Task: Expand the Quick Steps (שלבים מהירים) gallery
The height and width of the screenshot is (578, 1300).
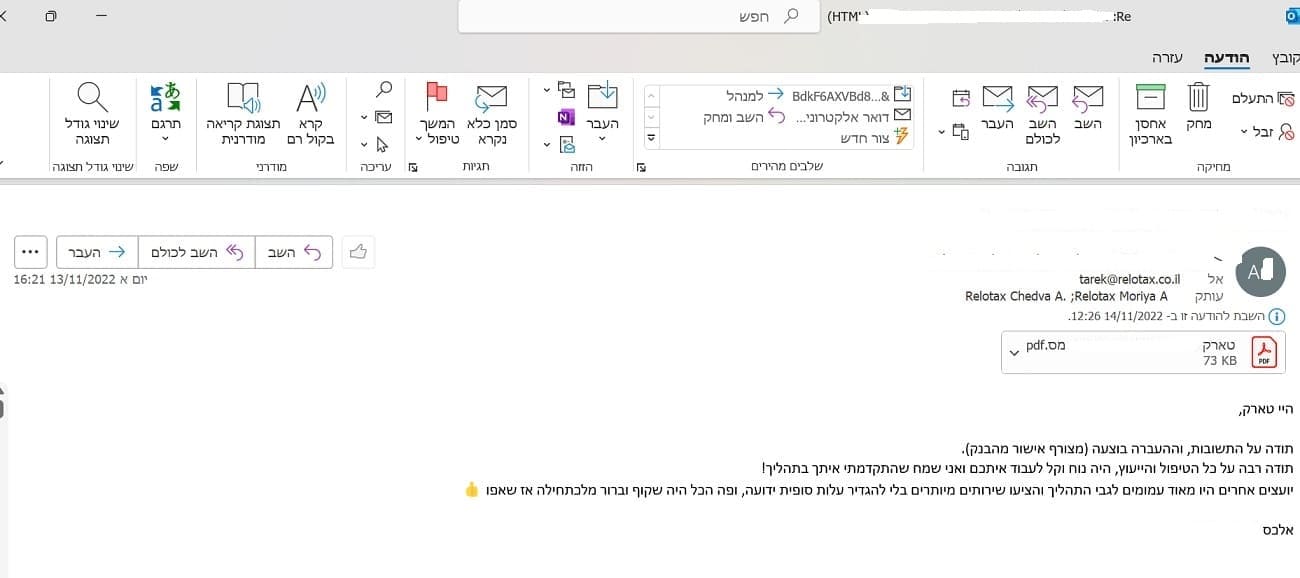Action: click(x=651, y=138)
